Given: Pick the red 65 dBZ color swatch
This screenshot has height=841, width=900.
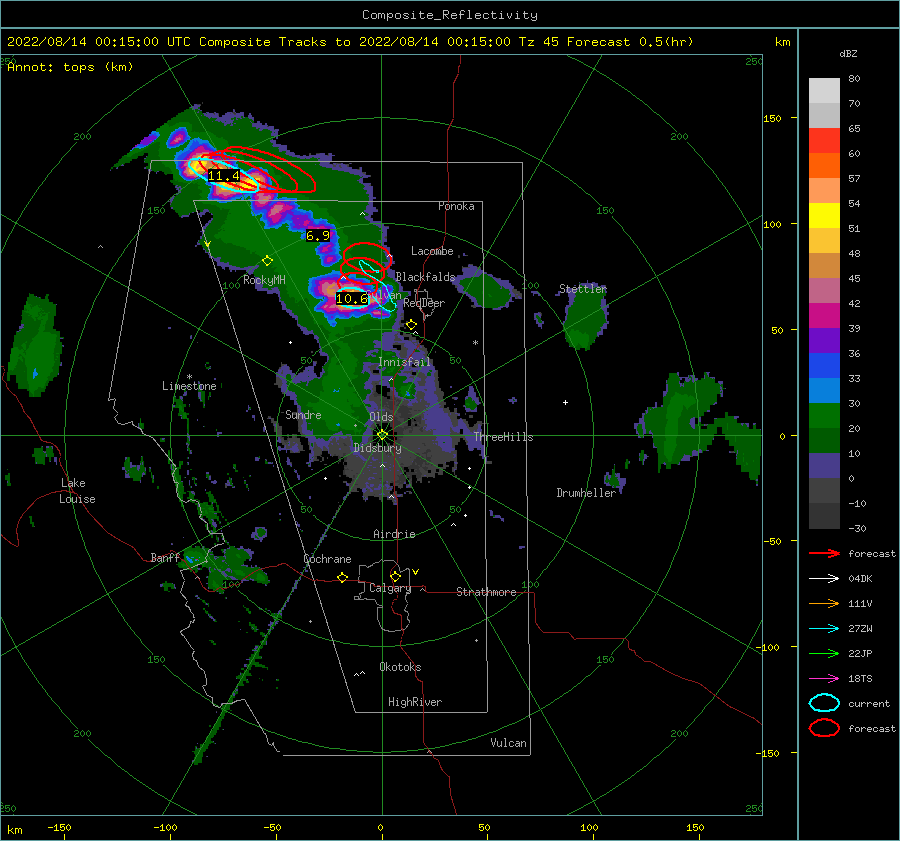Looking at the screenshot, I should click(824, 140).
